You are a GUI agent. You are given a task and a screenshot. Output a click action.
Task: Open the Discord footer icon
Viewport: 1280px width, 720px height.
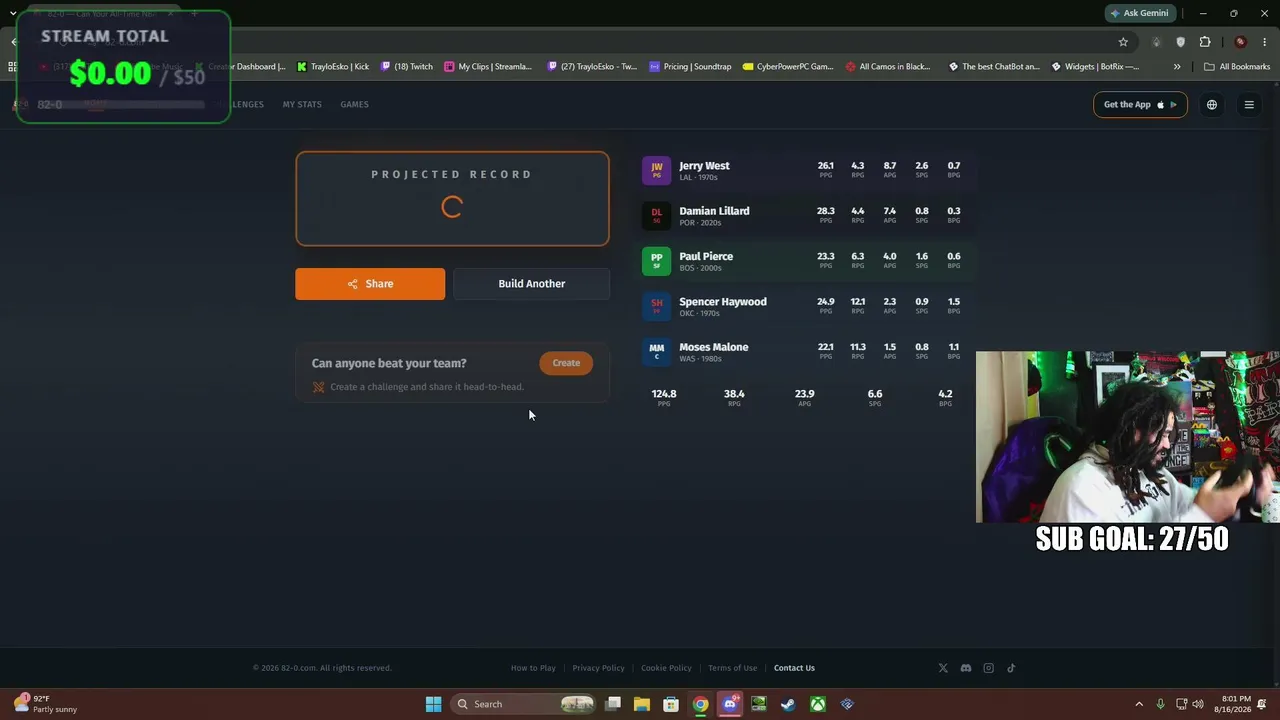tap(966, 668)
